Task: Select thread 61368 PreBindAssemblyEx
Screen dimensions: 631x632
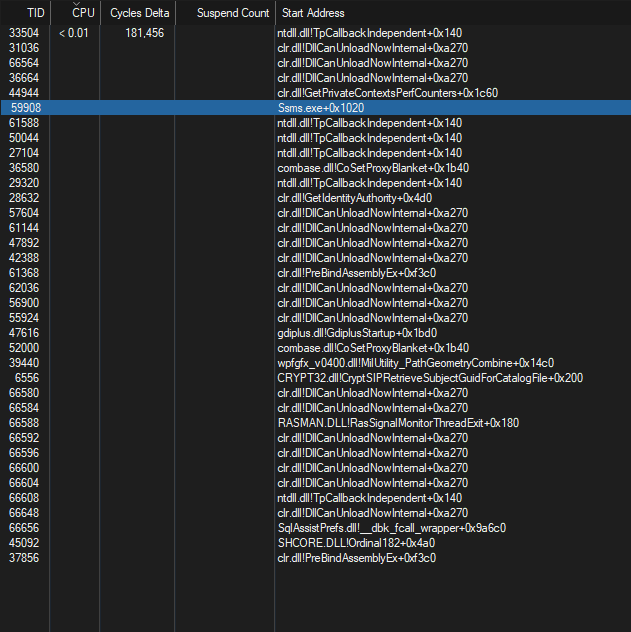Action: 316,273
